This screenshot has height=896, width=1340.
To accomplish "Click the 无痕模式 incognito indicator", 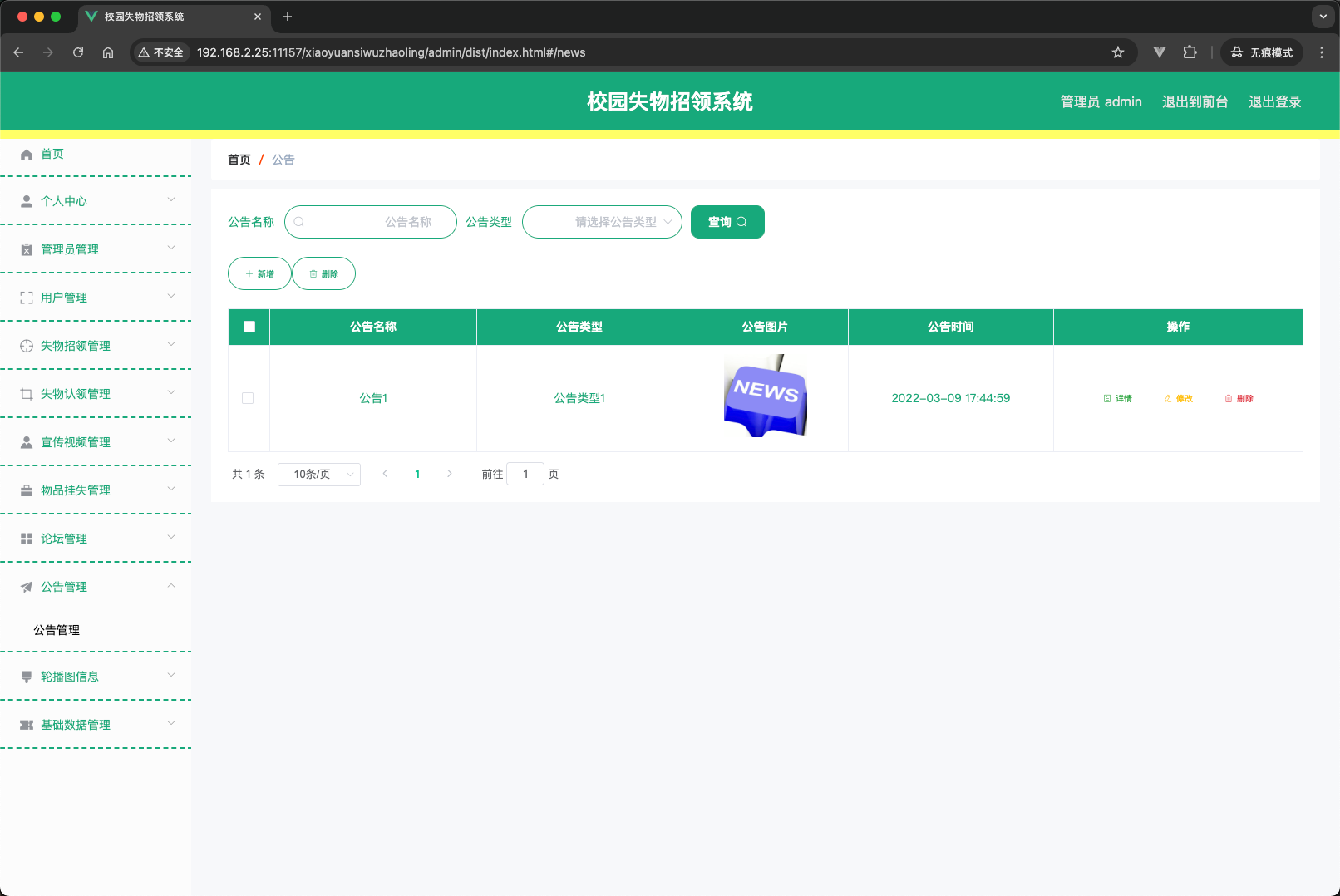I will (1262, 52).
